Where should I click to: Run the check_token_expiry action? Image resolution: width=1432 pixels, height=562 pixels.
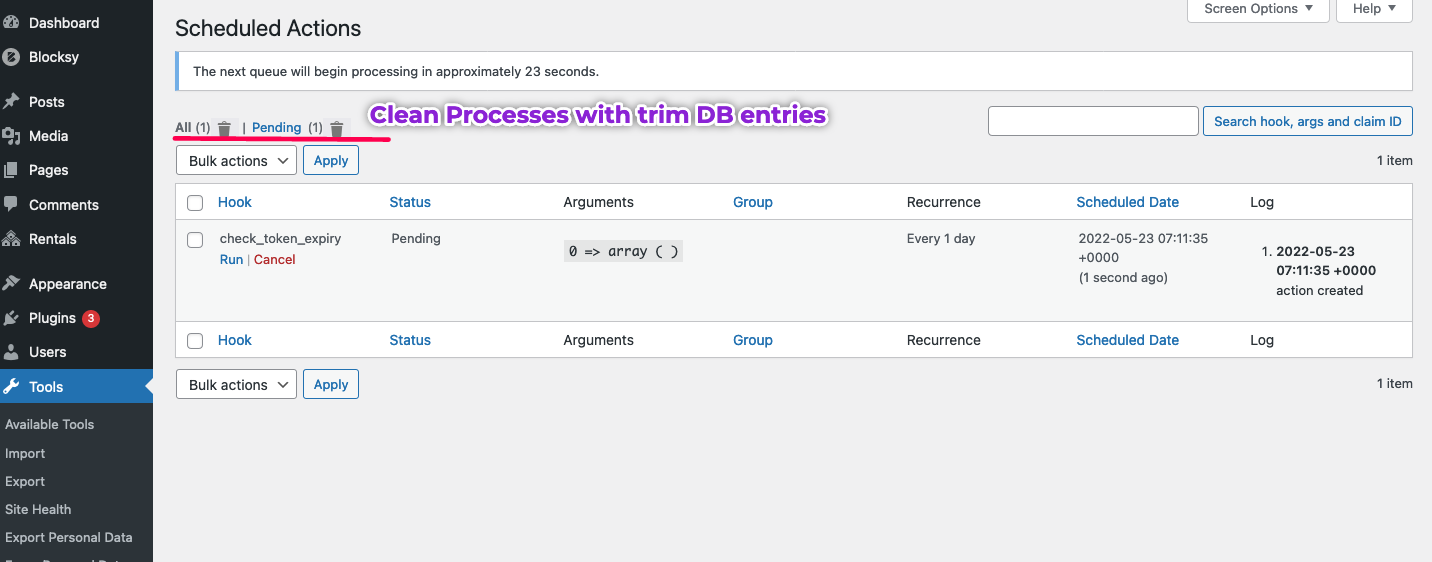click(231, 260)
